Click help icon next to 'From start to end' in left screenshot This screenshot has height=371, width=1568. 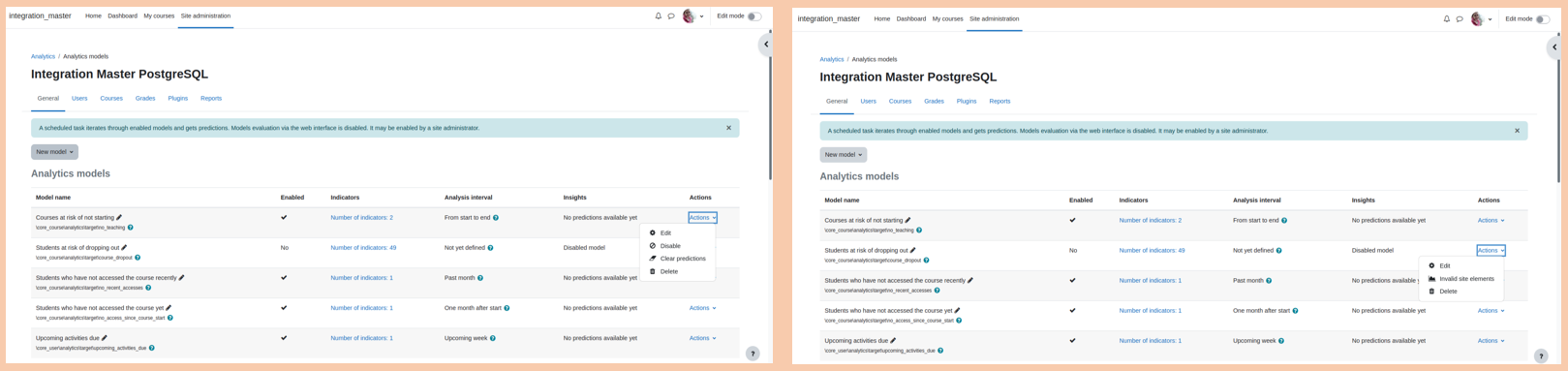click(496, 218)
